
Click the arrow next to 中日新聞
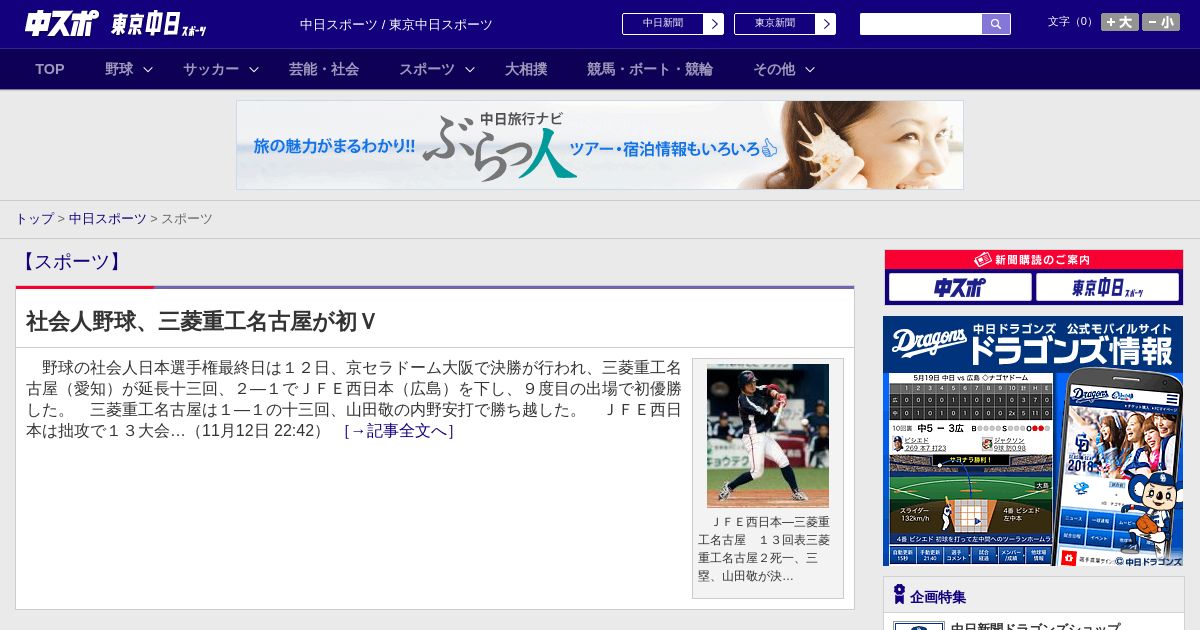(x=714, y=24)
